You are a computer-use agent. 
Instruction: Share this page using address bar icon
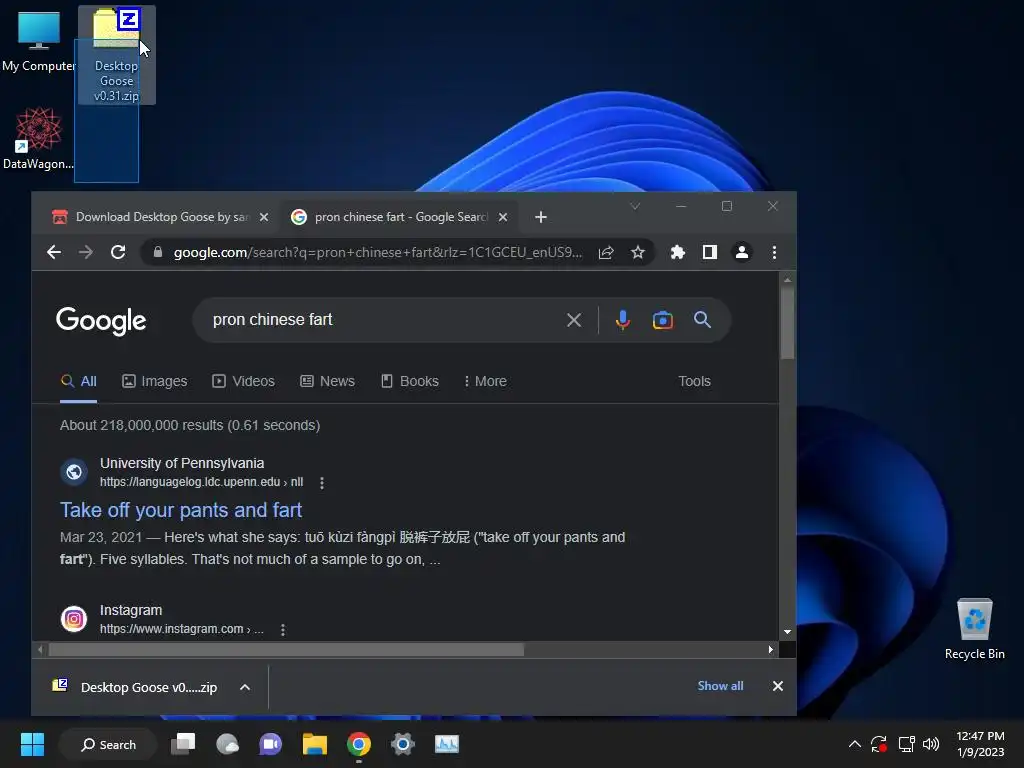click(606, 252)
